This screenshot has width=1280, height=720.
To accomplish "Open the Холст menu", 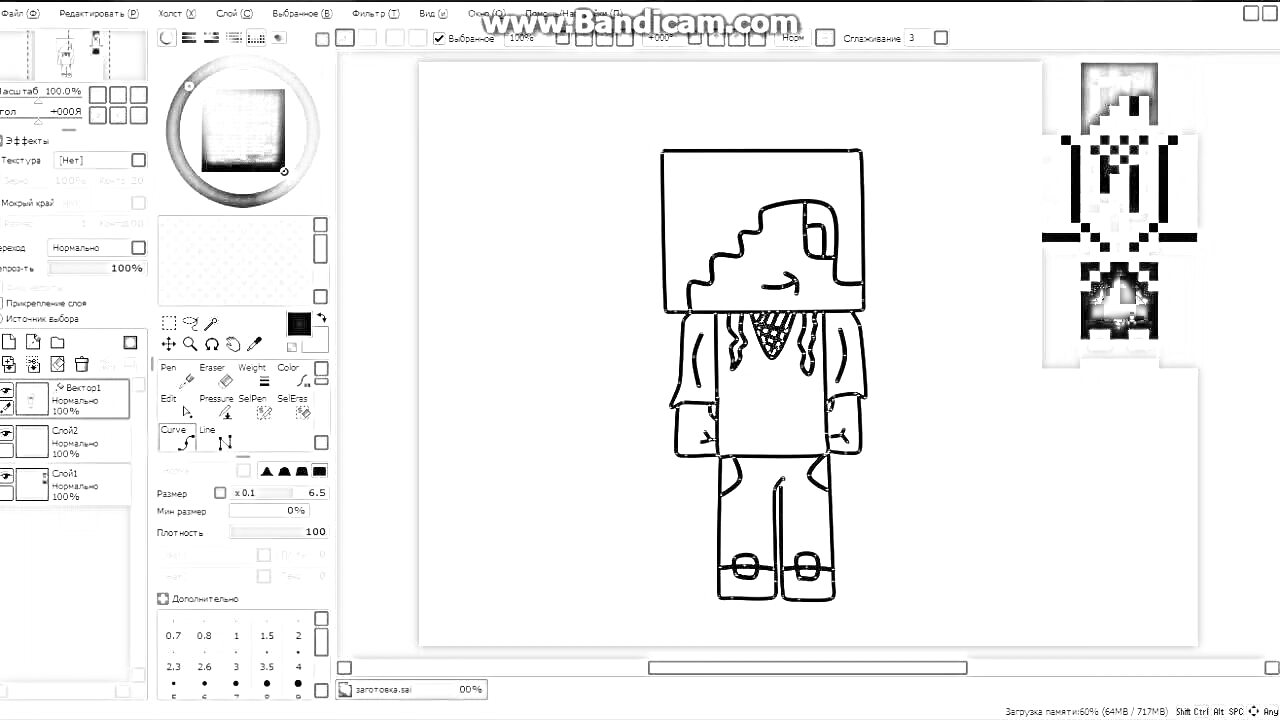I will [x=177, y=14].
